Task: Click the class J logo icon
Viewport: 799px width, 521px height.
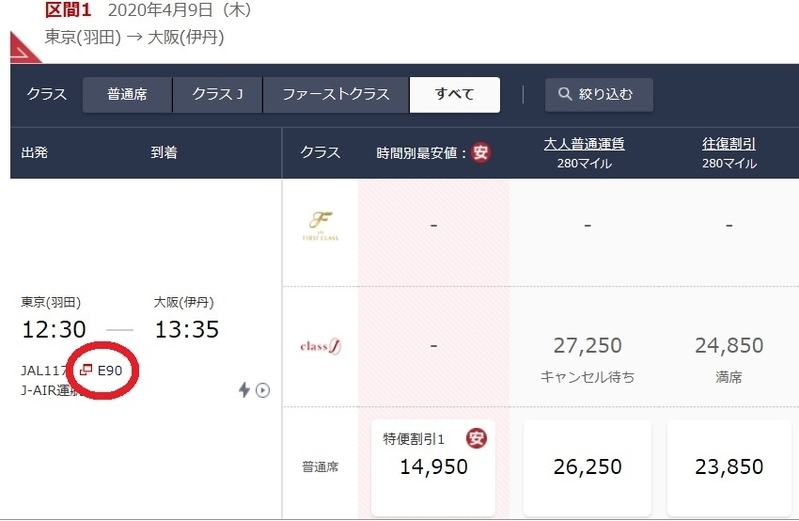Action: pyautogui.click(x=321, y=347)
